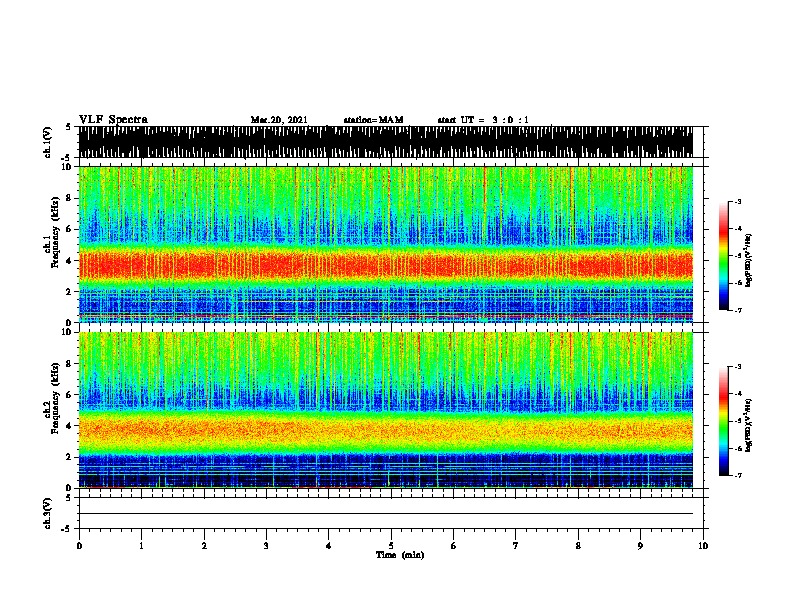The height and width of the screenshot is (612, 792).
Task: Click the "station=MAM" header label
Action: 373,120
